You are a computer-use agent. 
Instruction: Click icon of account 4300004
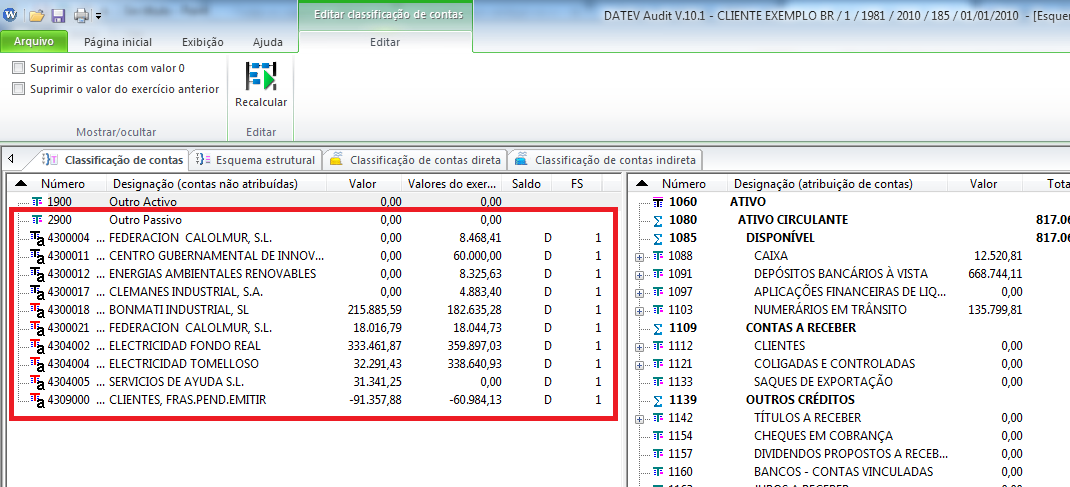(x=38, y=238)
